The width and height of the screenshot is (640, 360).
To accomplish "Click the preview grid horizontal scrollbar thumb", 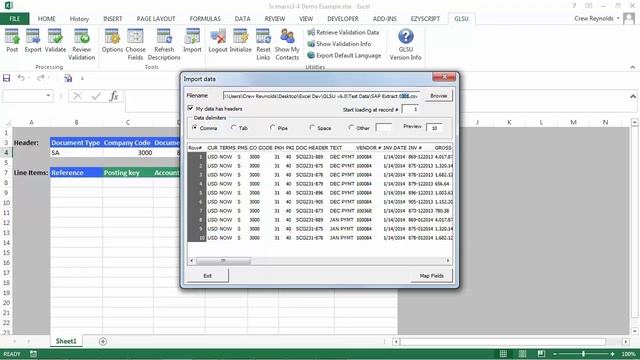I will pyautogui.click(x=223, y=260).
